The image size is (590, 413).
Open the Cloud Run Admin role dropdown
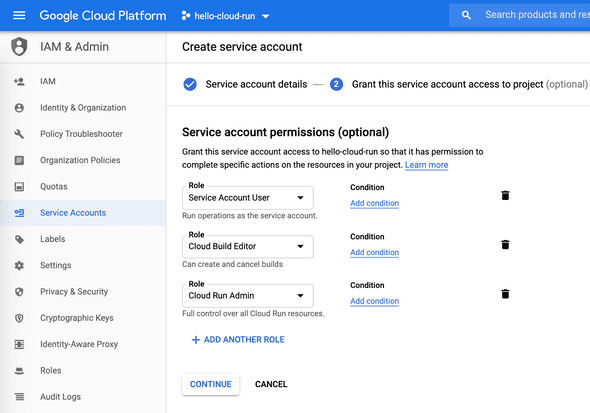click(248, 296)
